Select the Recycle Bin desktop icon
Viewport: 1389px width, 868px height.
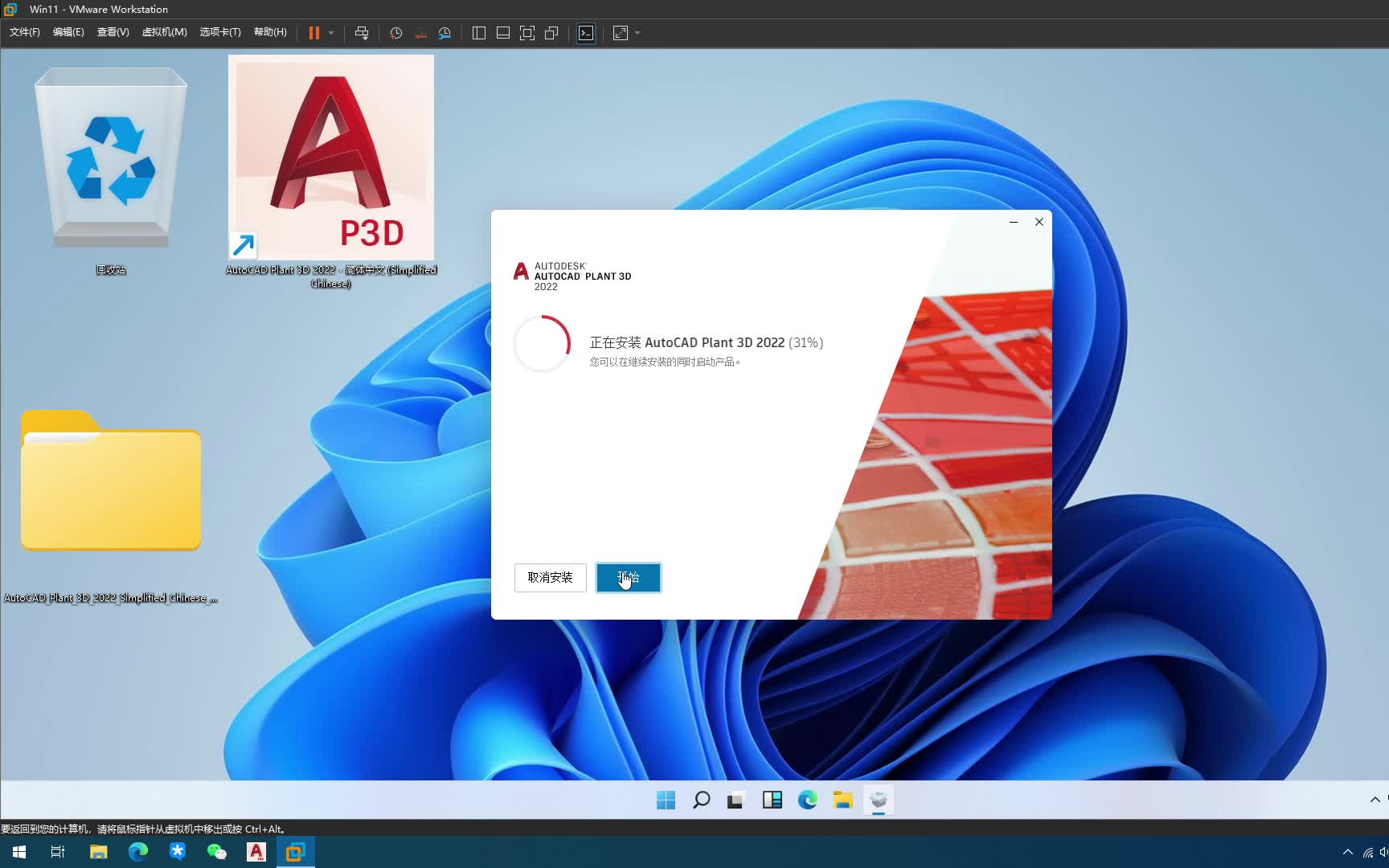[111, 170]
